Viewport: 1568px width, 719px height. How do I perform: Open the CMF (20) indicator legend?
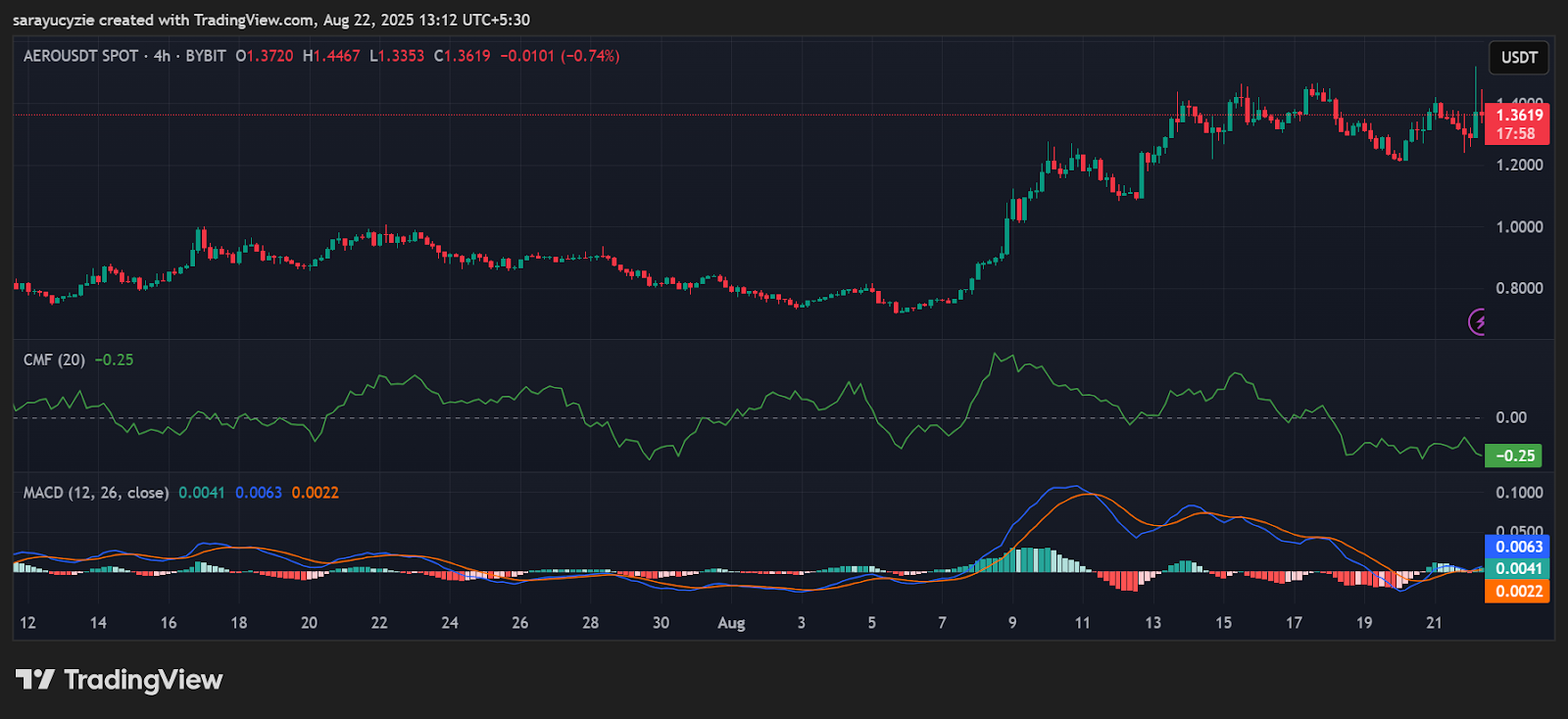54,359
